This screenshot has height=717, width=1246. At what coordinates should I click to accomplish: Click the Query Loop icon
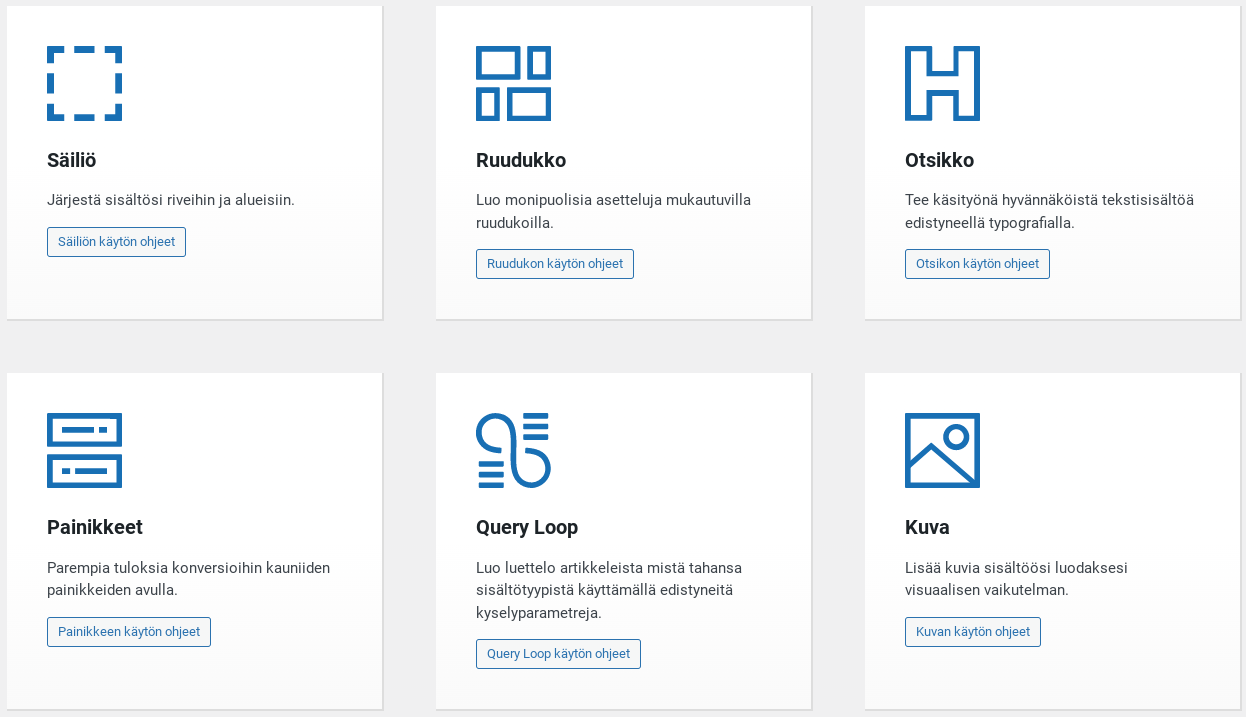click(513, 450)
